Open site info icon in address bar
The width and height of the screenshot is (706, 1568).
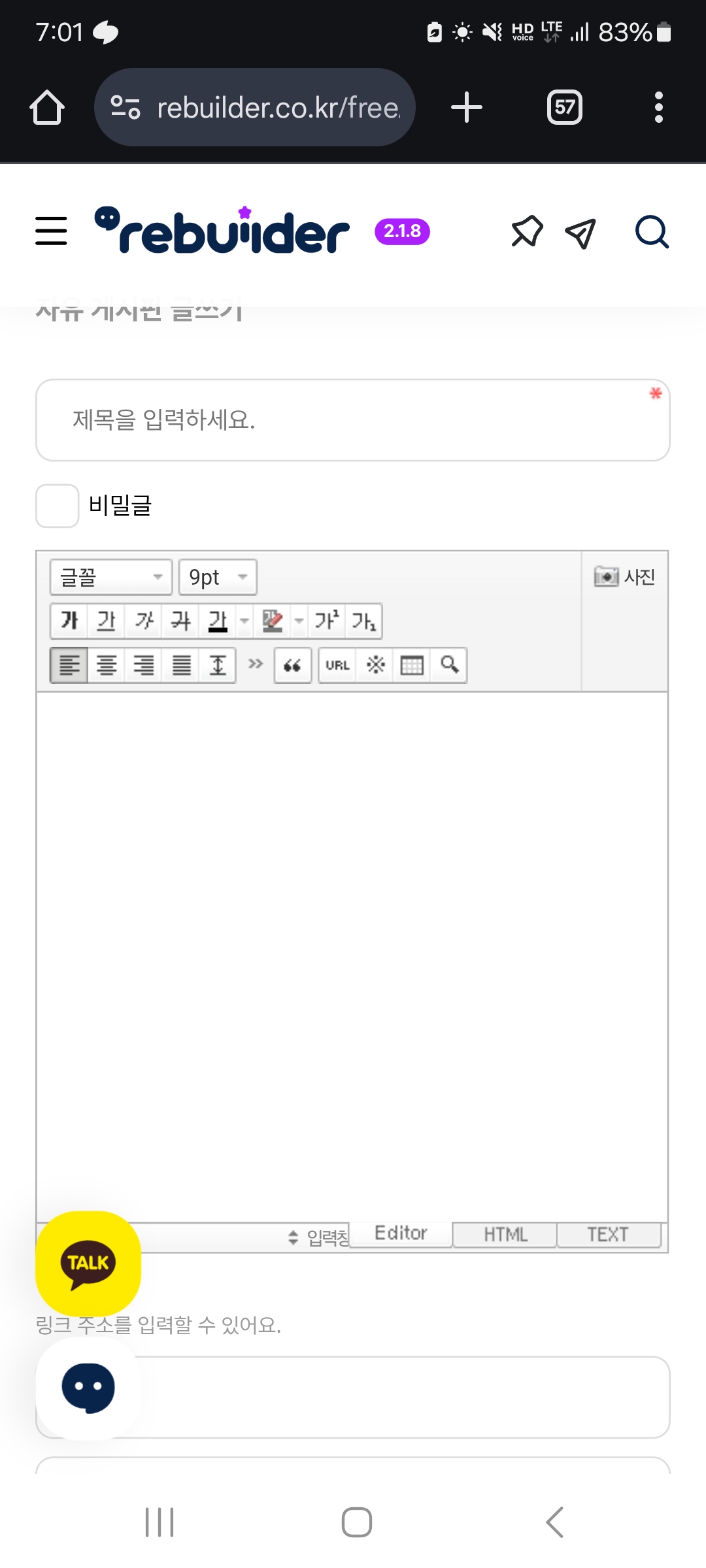[126, 107]
